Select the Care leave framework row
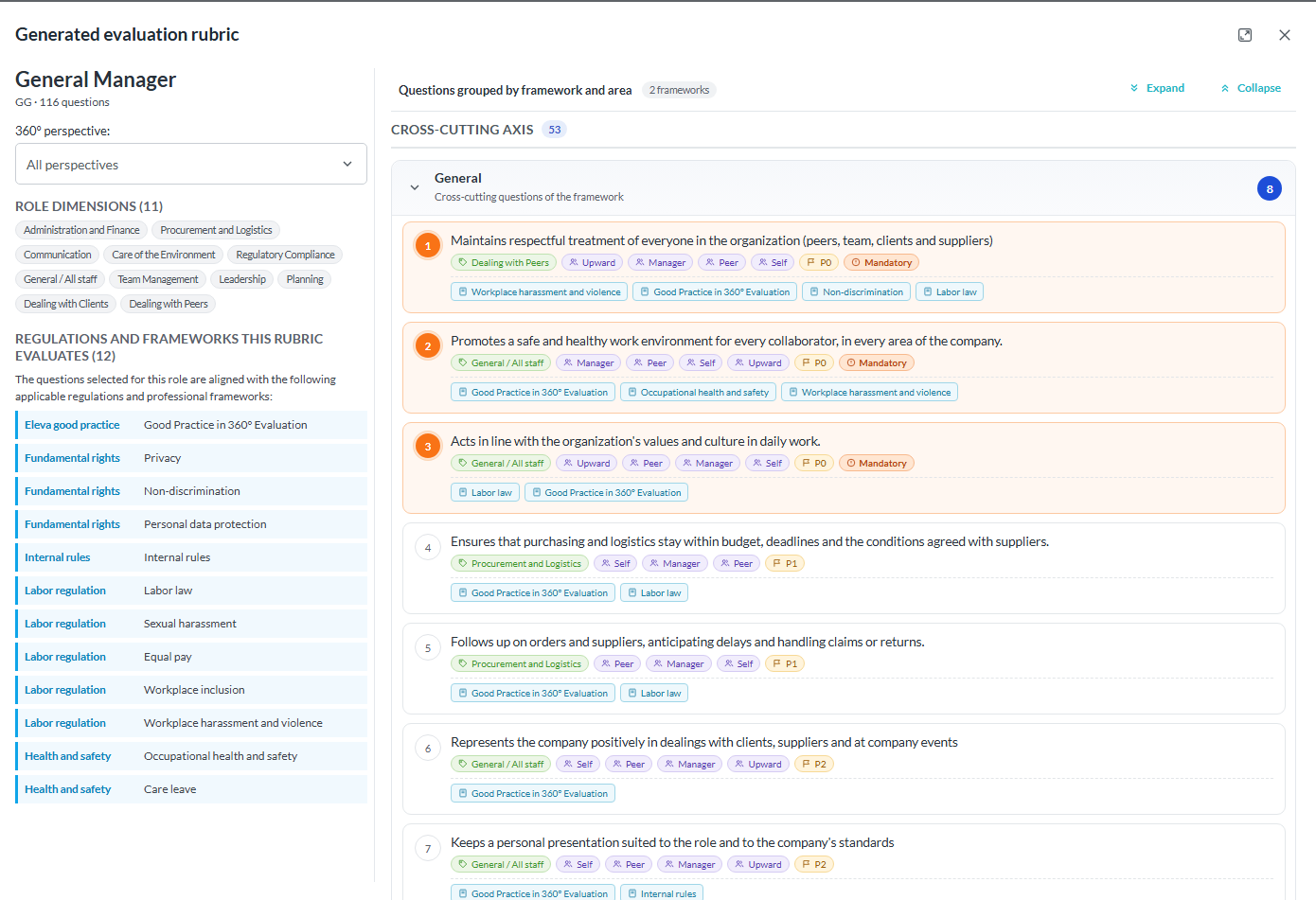Viewport: 1316px width, 900px height. pos(191,789)
